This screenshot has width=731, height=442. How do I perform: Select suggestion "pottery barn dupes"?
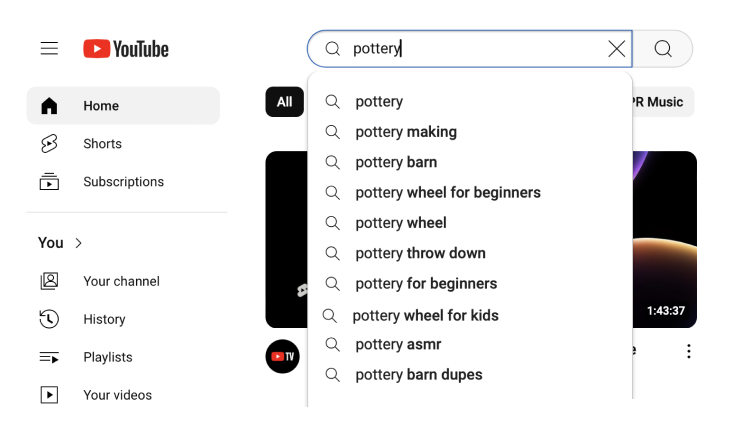(x=419, y=375)
